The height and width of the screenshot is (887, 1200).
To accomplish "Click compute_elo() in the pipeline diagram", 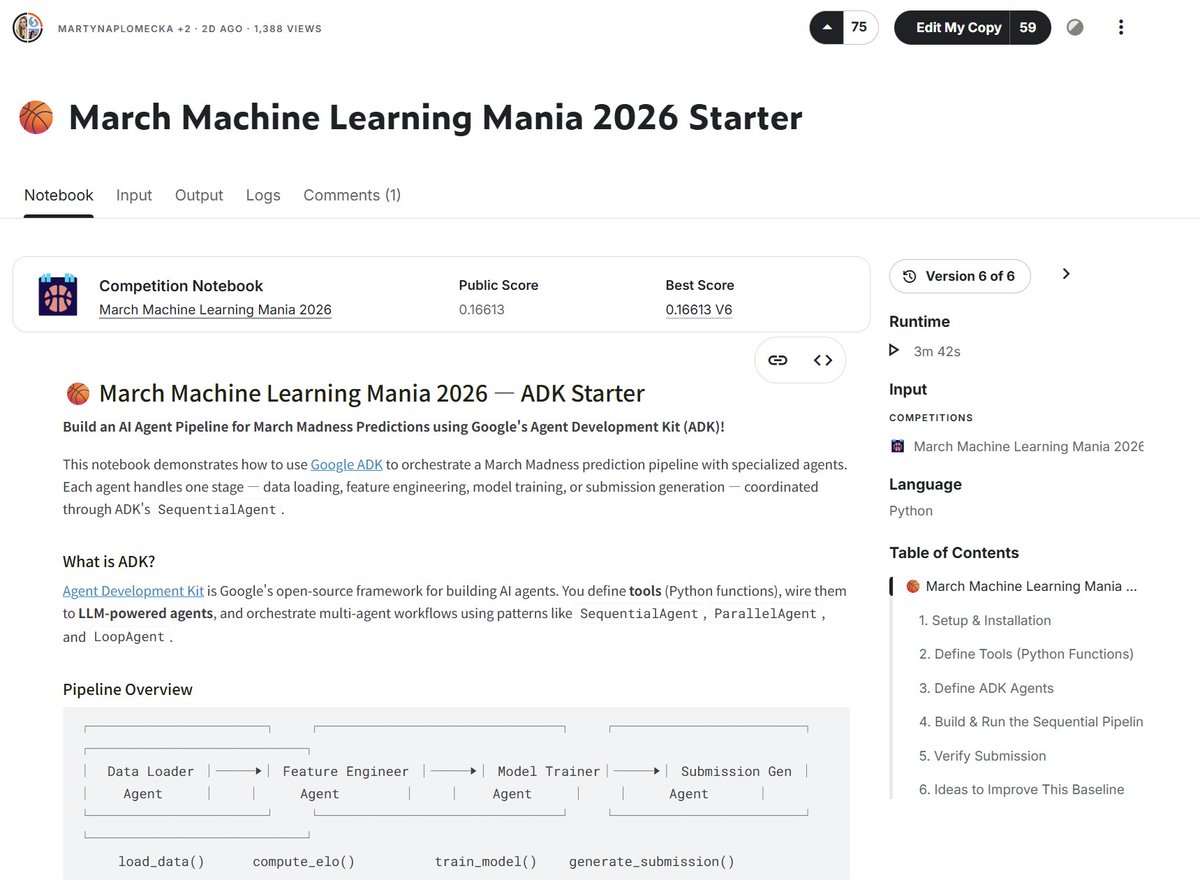I will click(304, 861).
